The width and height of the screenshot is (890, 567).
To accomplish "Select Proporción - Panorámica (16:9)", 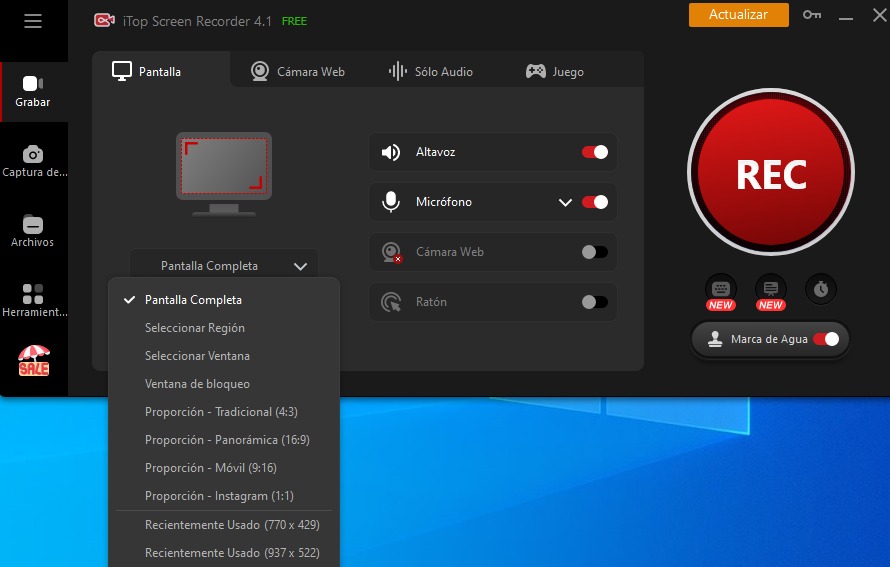I will pyautogui.click(x=224, y=440).
